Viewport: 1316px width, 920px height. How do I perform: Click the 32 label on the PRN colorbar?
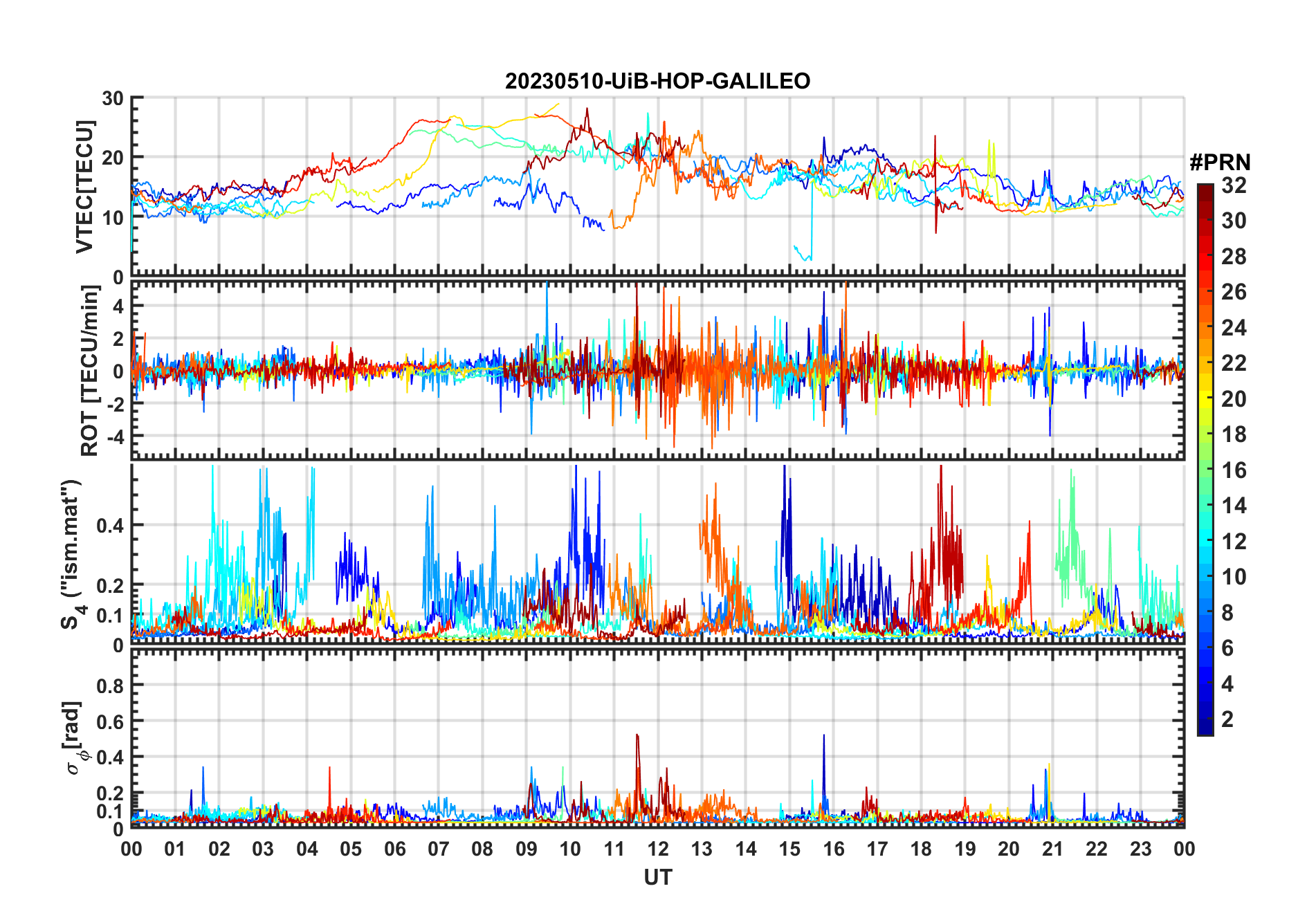coord(1234,185)
